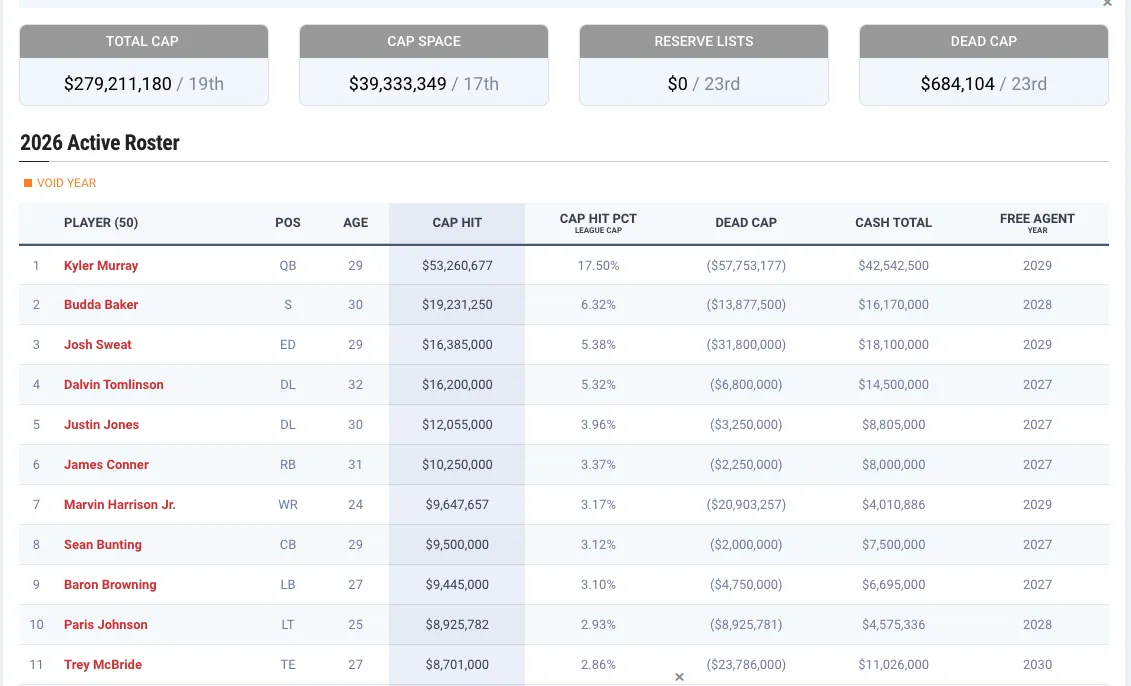Sort the roster by Age column
The width and height of the screenshot is (1131, 686).
click(355, 223)
